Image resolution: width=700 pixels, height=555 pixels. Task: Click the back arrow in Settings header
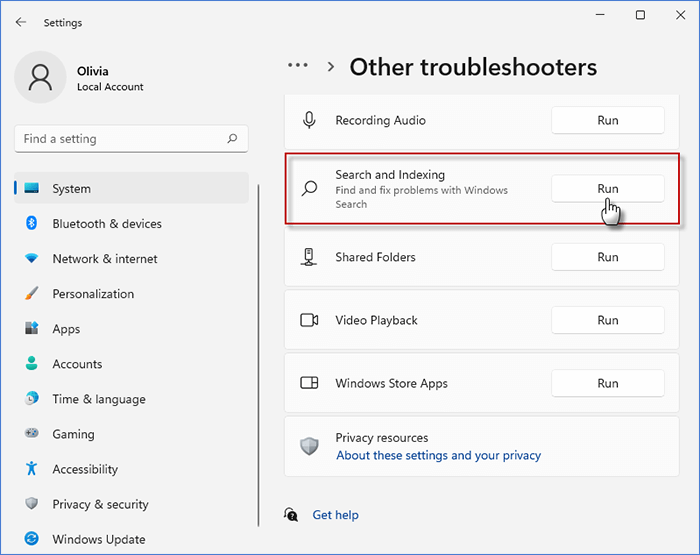20,22
